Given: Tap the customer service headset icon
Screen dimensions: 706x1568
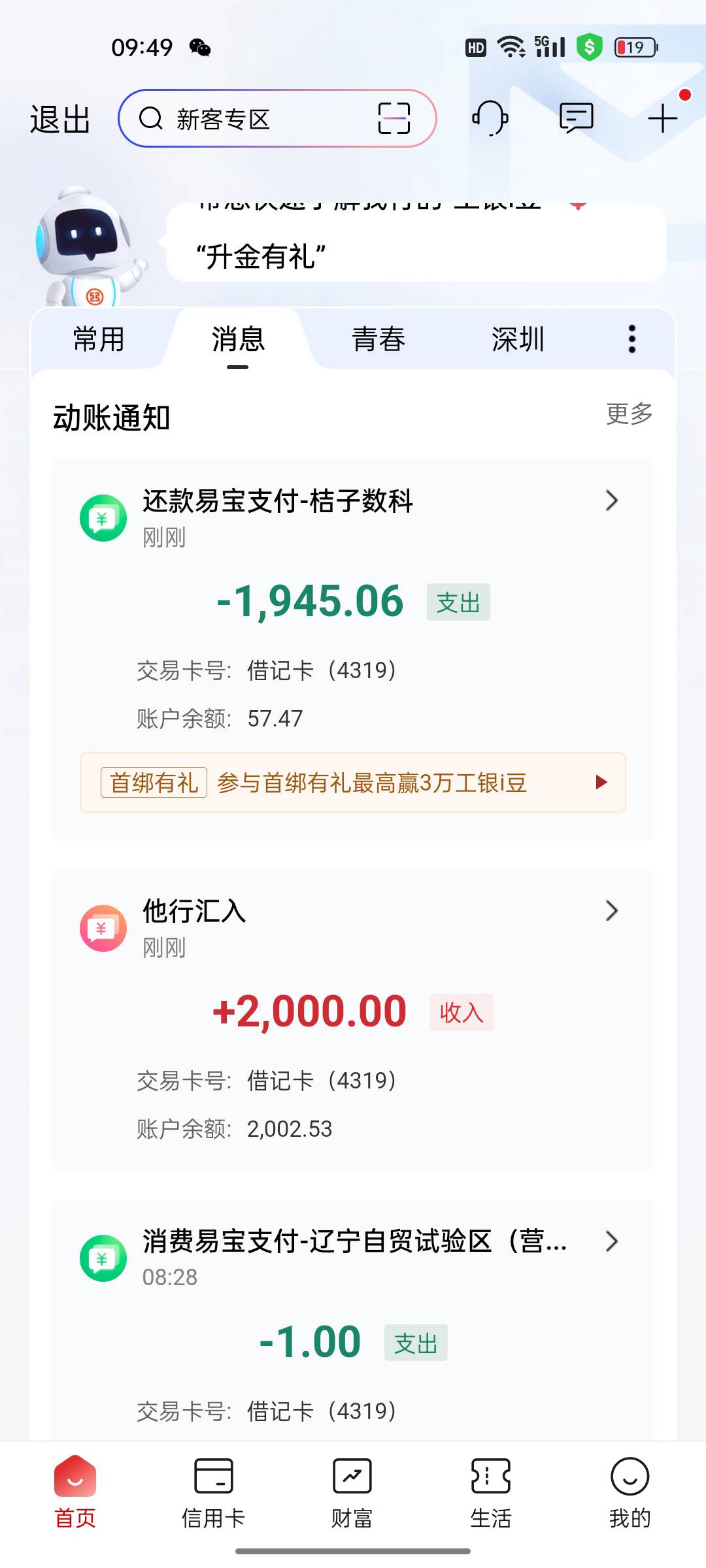Looking at the screenshot, I should tap(490, 118).
